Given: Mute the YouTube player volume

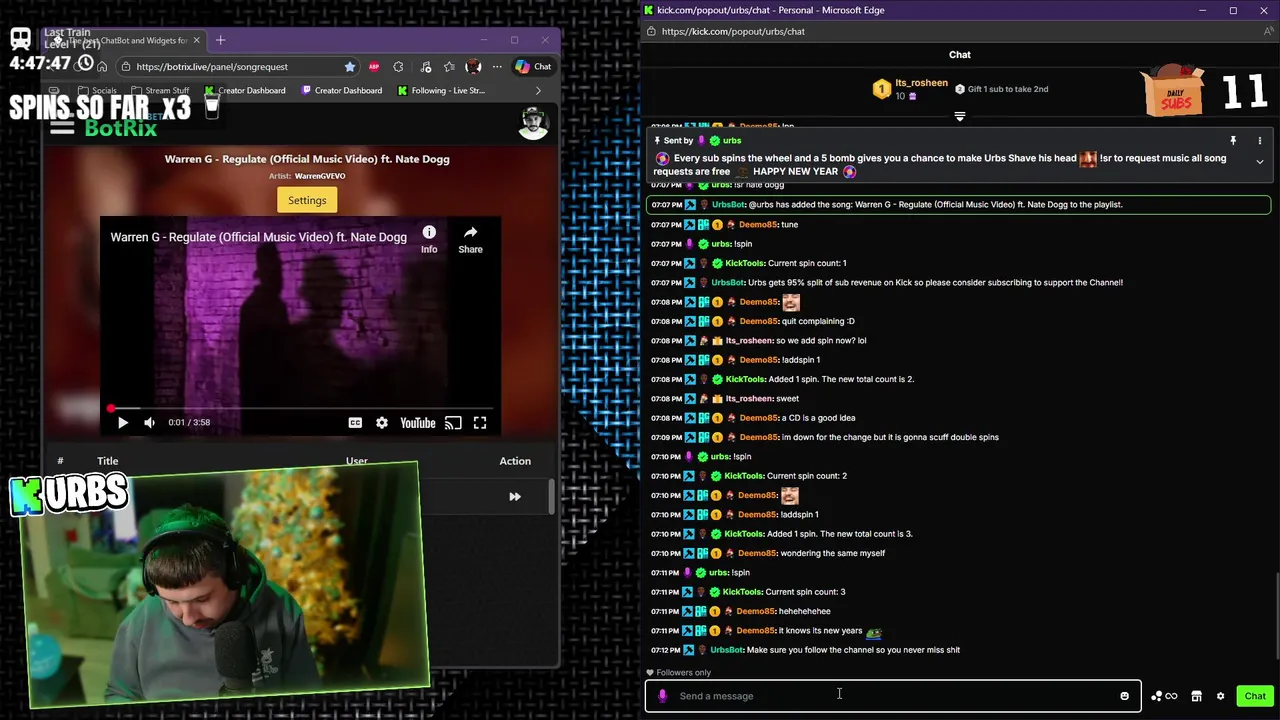Looking at the screenshot, I should click(149, 423).
